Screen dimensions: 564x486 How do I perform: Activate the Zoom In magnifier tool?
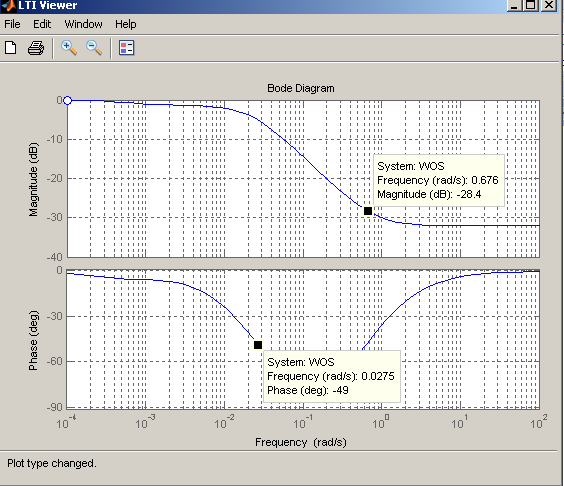(69, 48)
